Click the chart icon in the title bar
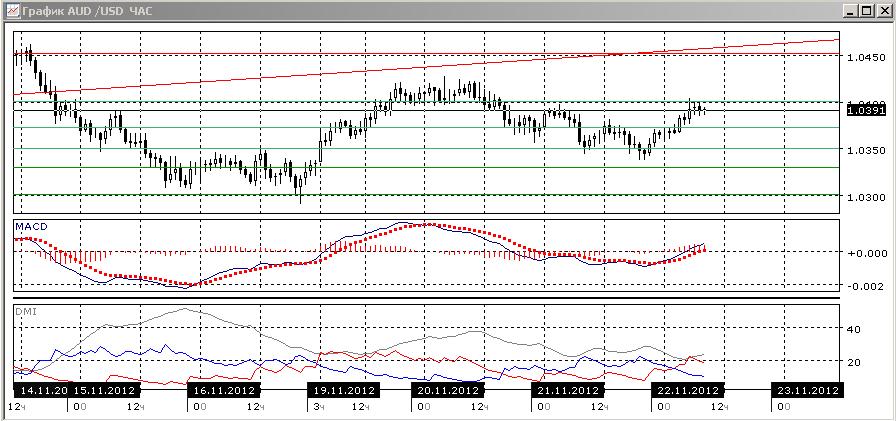This screenshot has height=421, width=896. point(12,10)
